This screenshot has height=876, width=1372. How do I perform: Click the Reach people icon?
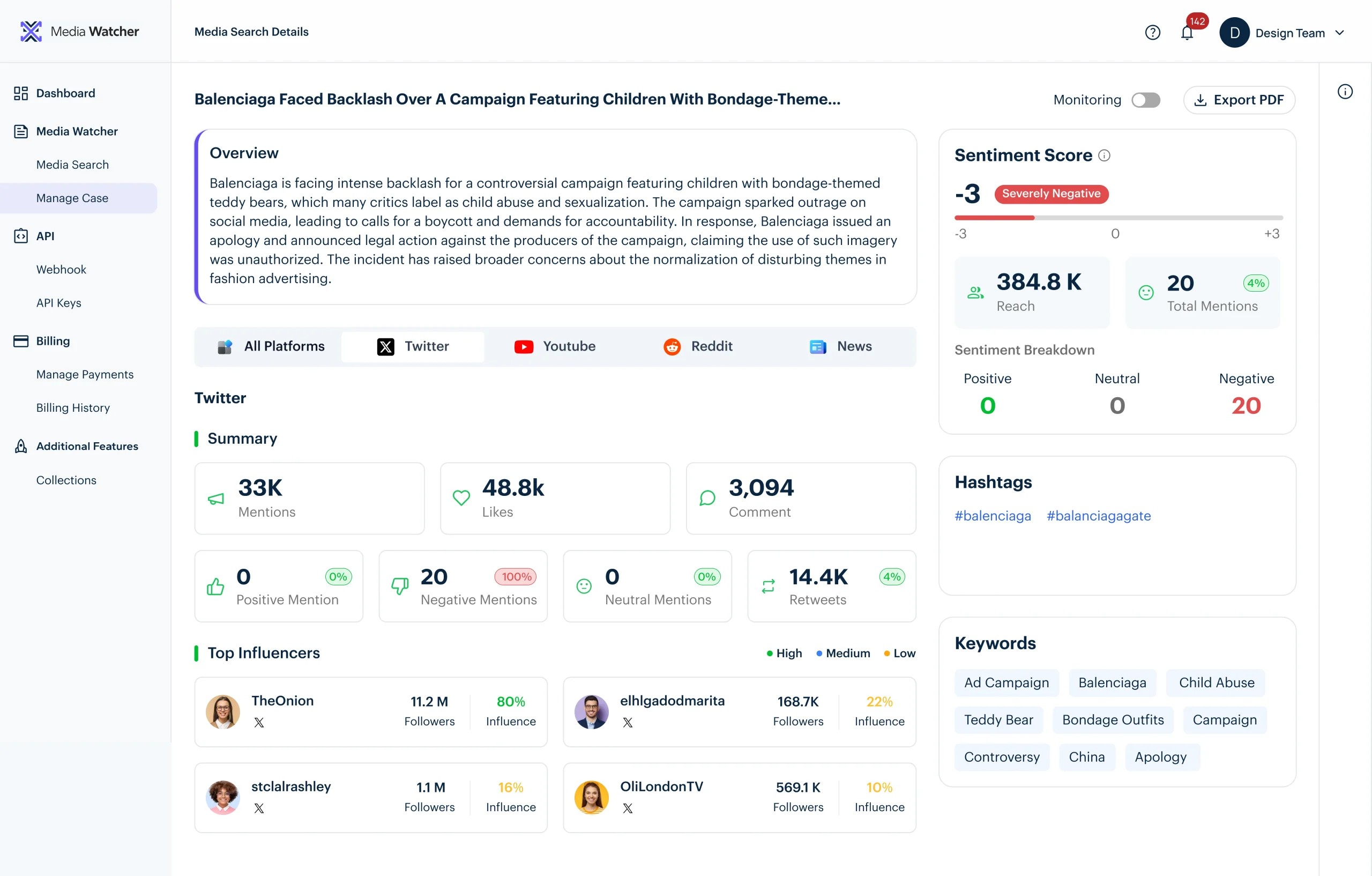(x=975, y=292)
